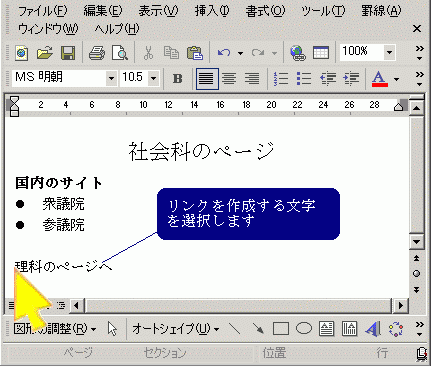Select the Oval drawing tool
The height and width of the screenshot is (367, 431).
[304, 329]
